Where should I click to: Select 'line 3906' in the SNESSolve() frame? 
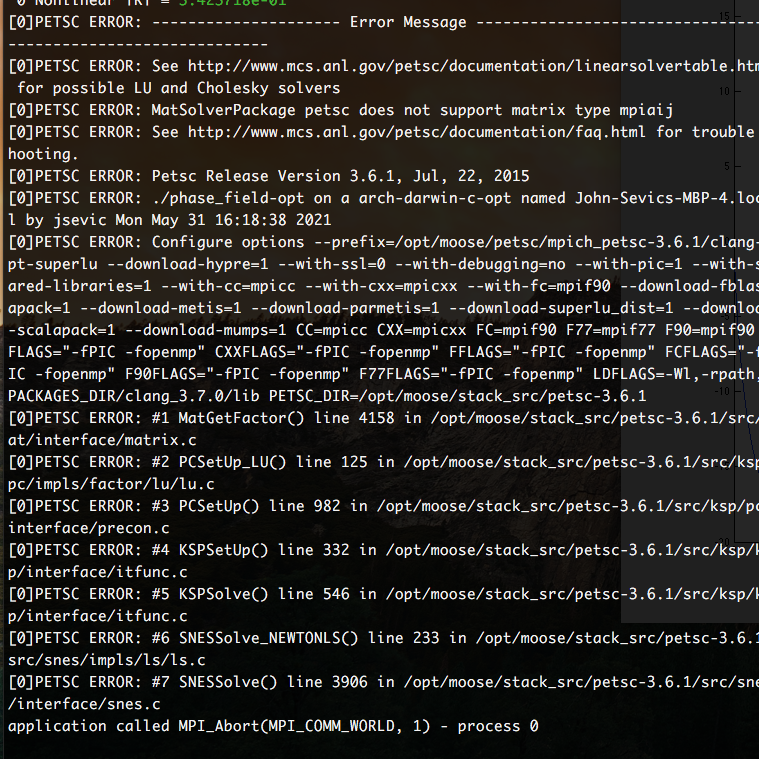[327, 683]
